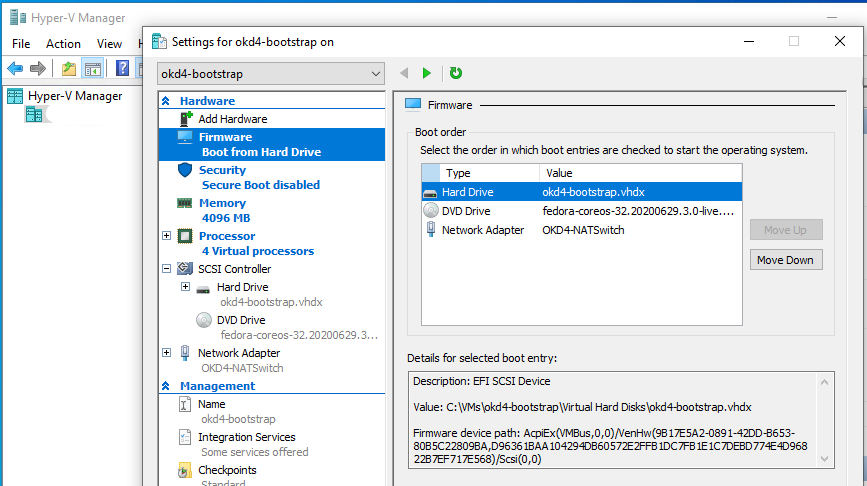
Task: Select the Add Hardware label
Action: (x=232, y=119)
